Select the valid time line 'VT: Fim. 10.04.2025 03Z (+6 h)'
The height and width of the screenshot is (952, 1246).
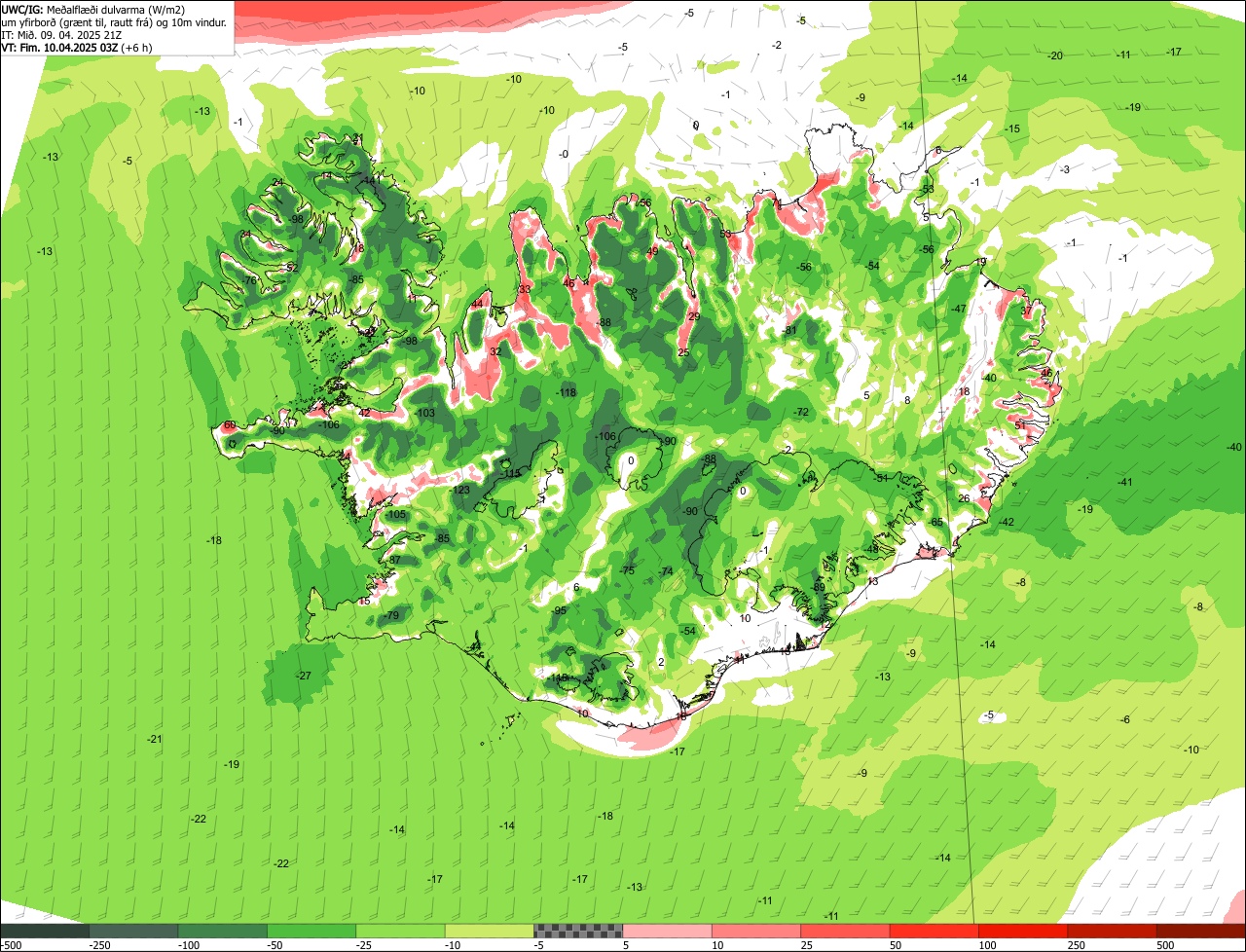[x=76, y=47]
